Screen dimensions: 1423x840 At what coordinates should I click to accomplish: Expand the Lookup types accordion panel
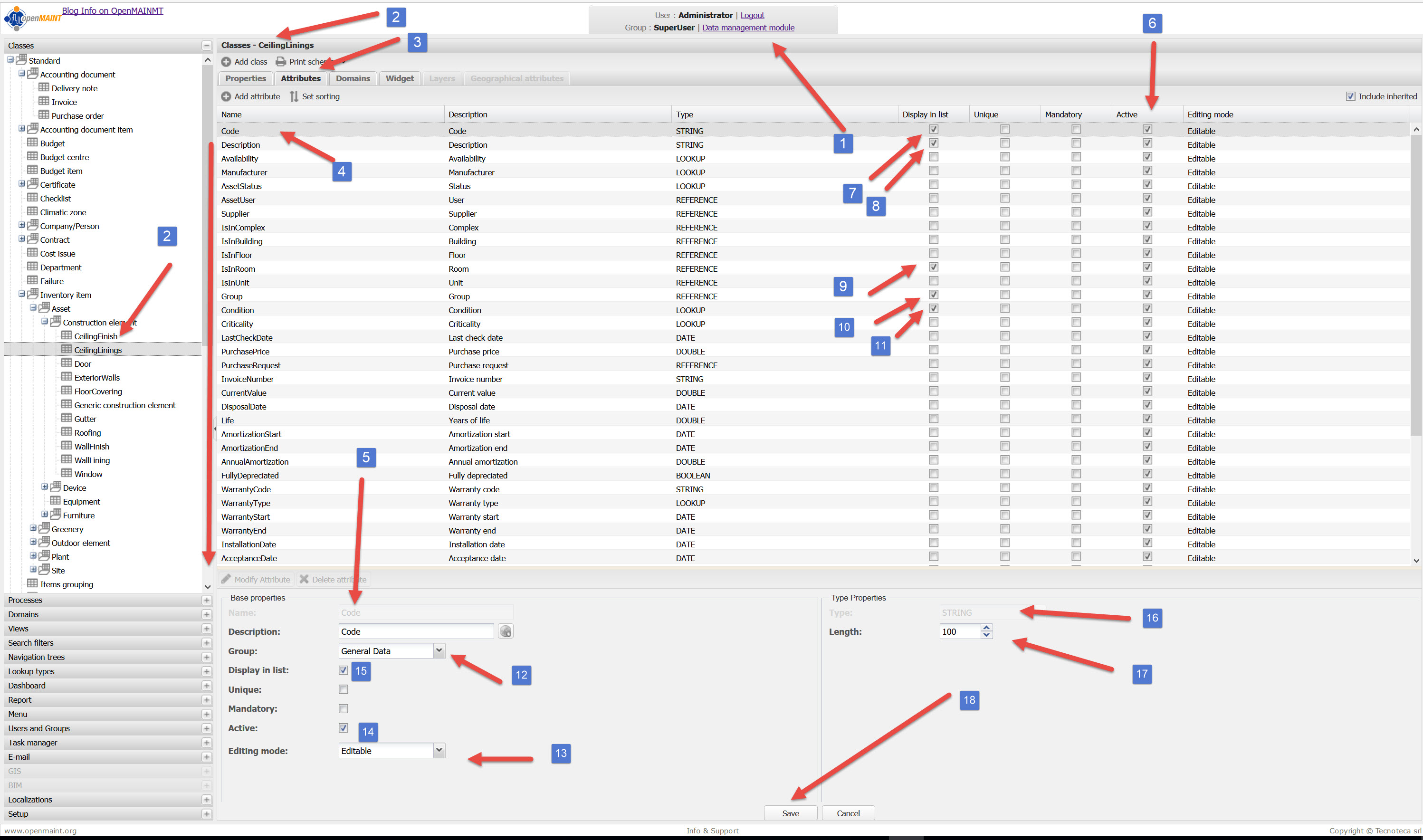[207, 671]
